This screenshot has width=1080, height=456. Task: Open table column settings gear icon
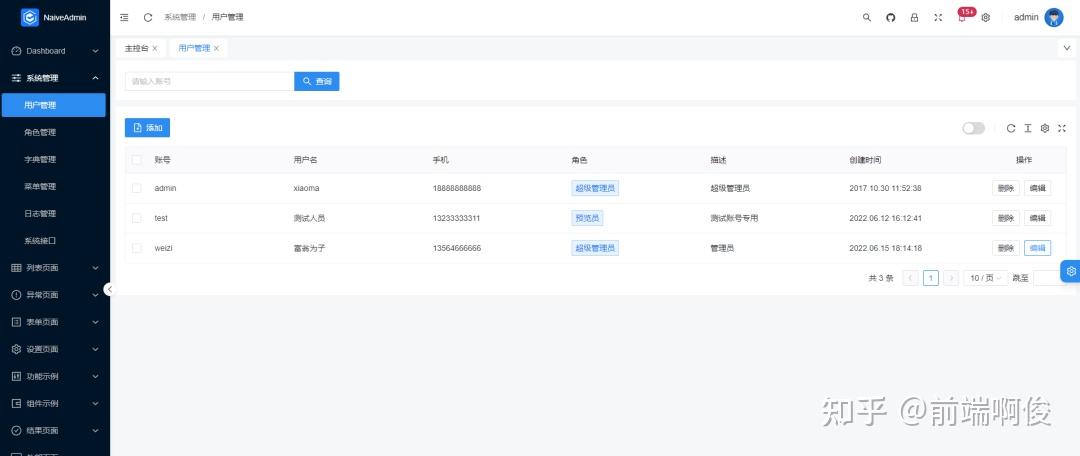1045,128
